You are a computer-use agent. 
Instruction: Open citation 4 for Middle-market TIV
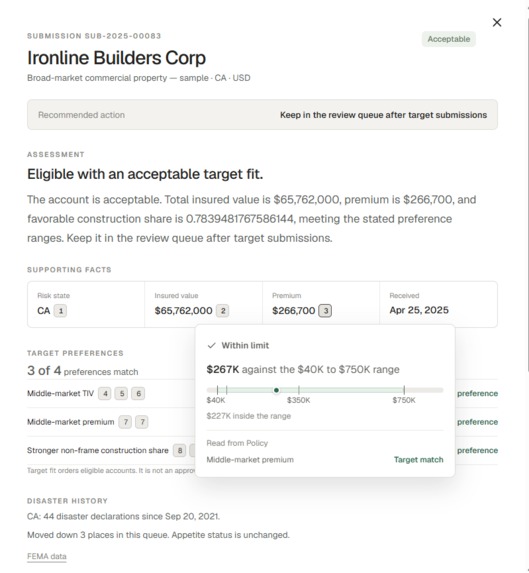(x=105, y=394)
